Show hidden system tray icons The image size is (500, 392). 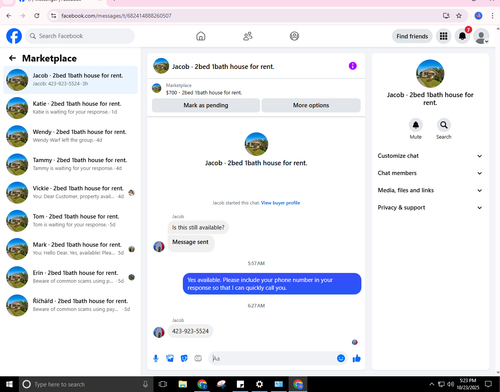pos(431,384)
